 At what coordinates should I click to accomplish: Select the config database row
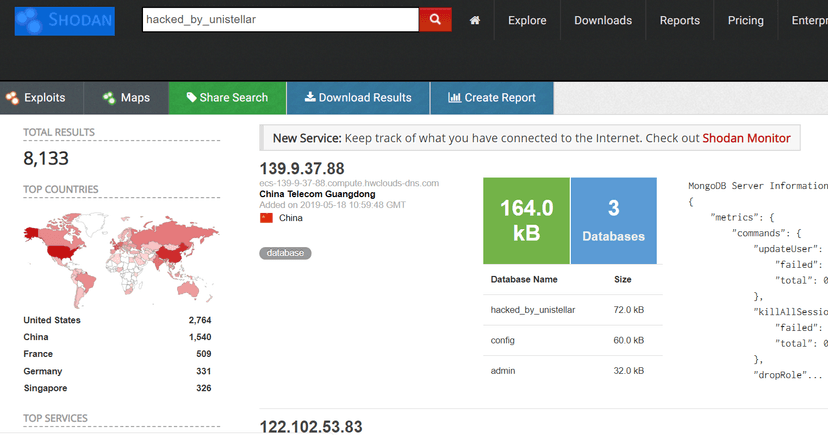coord(572,341)
